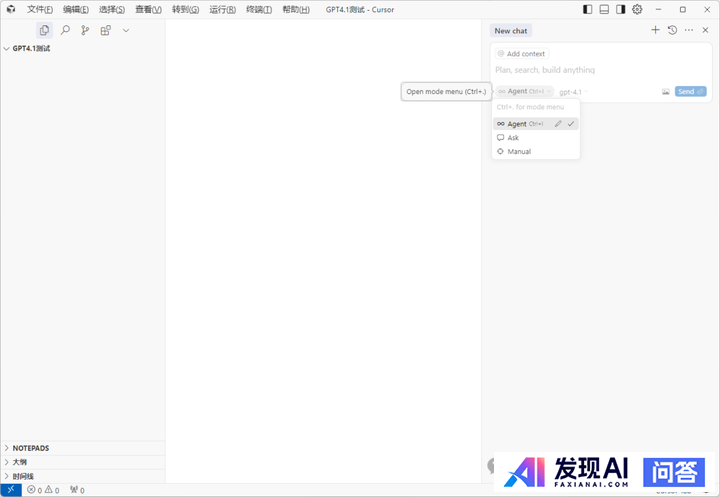Expand the 大纲 outline section
Screen dimensions: 720x497
point(83,462)
